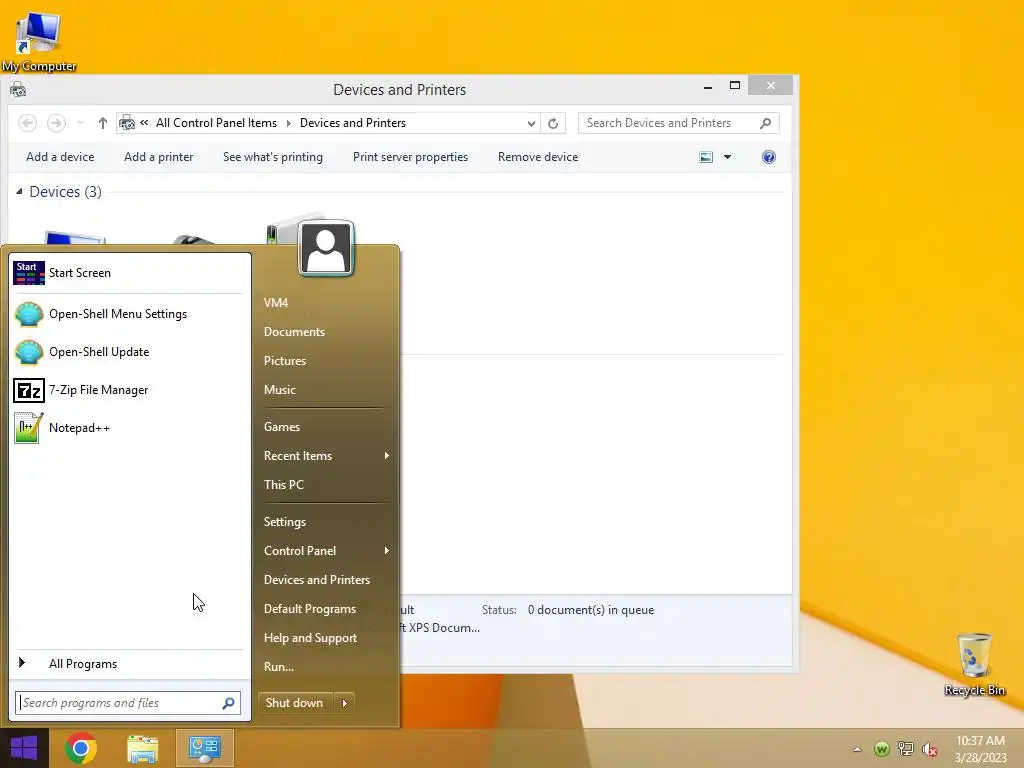Click the Back arrow in Devices and Printers

tap(27, 123)
